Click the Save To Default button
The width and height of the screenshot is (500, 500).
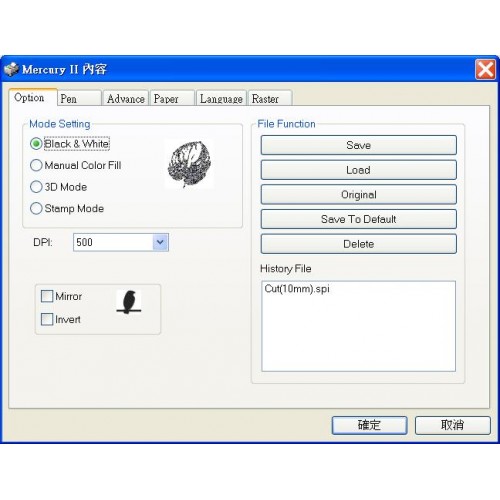tap(359, 219)
